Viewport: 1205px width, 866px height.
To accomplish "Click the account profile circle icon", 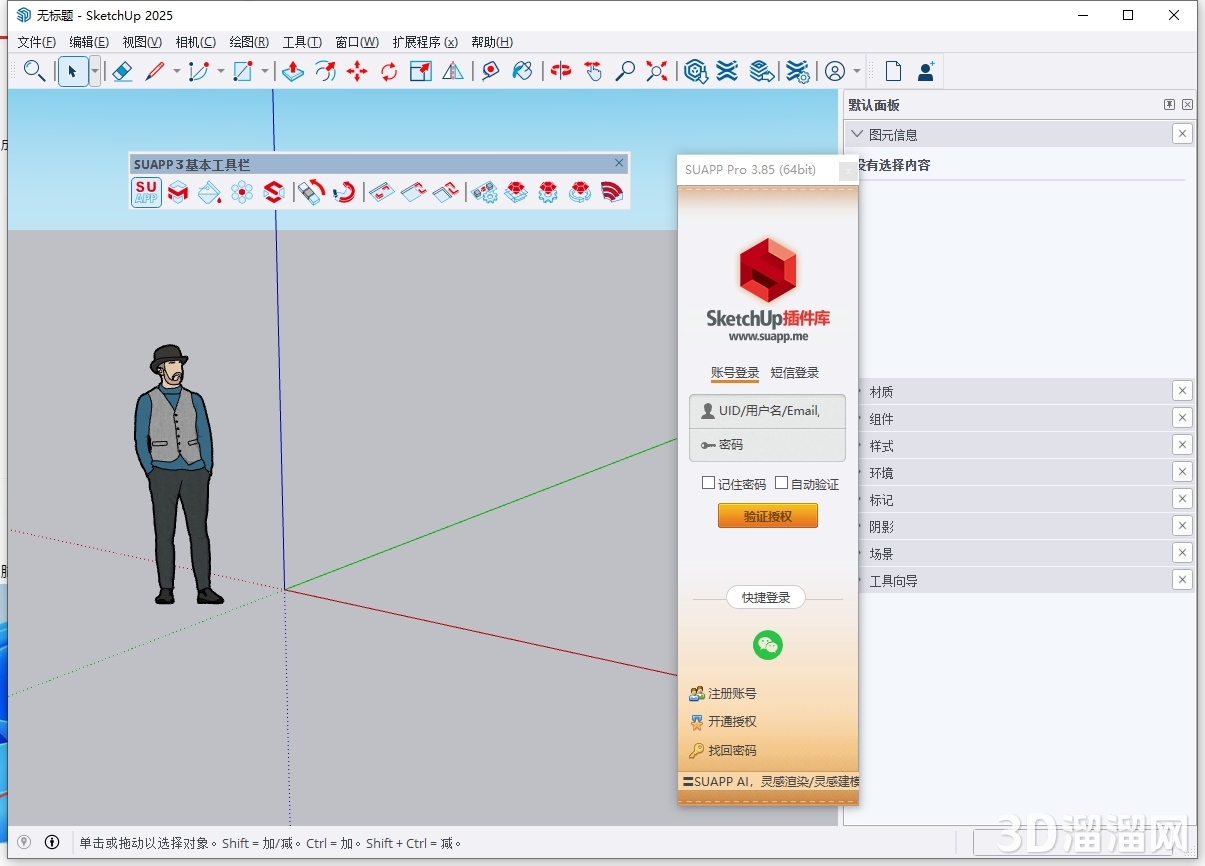I will click(x=835, y=71).
